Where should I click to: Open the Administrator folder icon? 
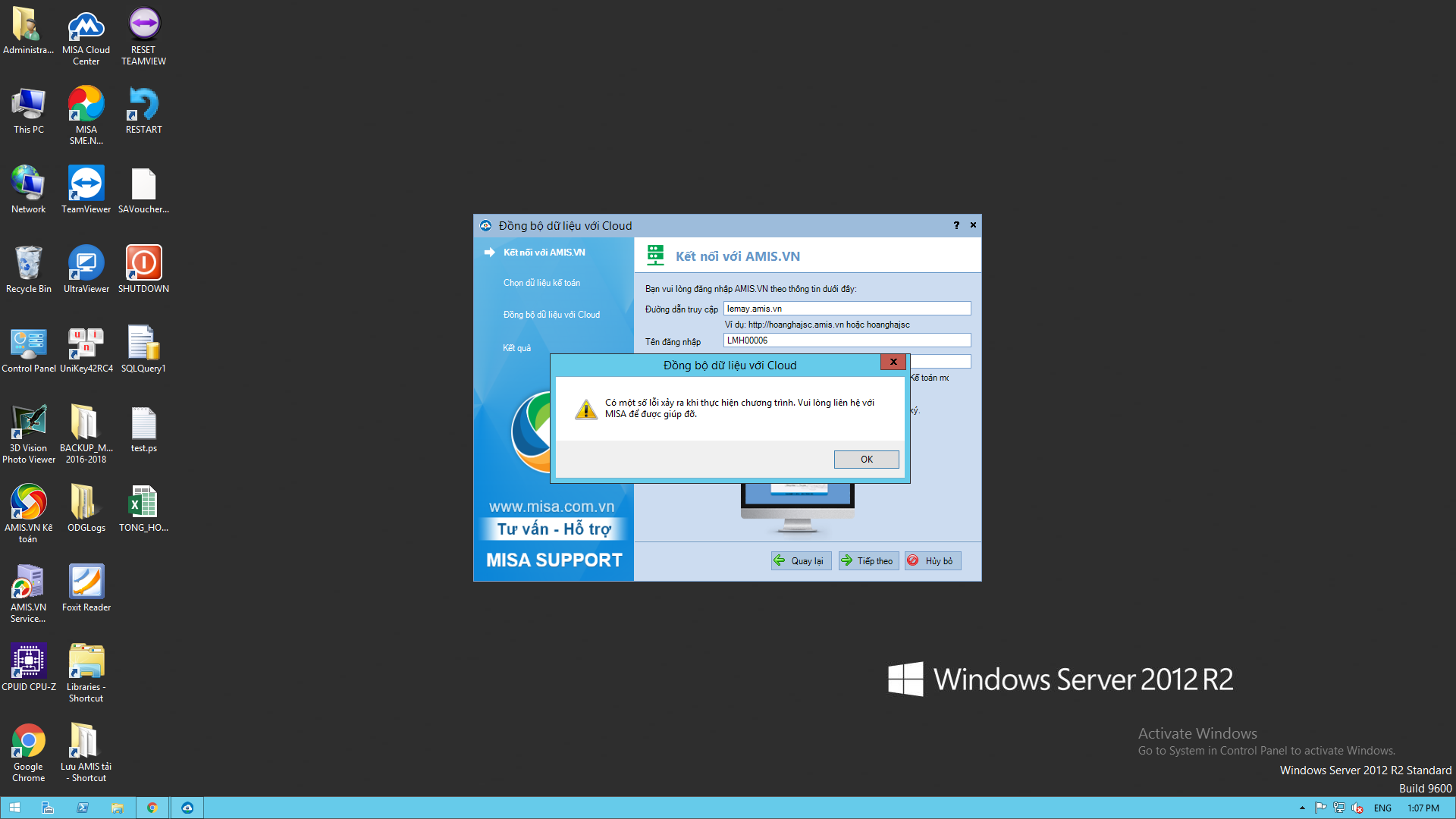click(x=28, y=30)
